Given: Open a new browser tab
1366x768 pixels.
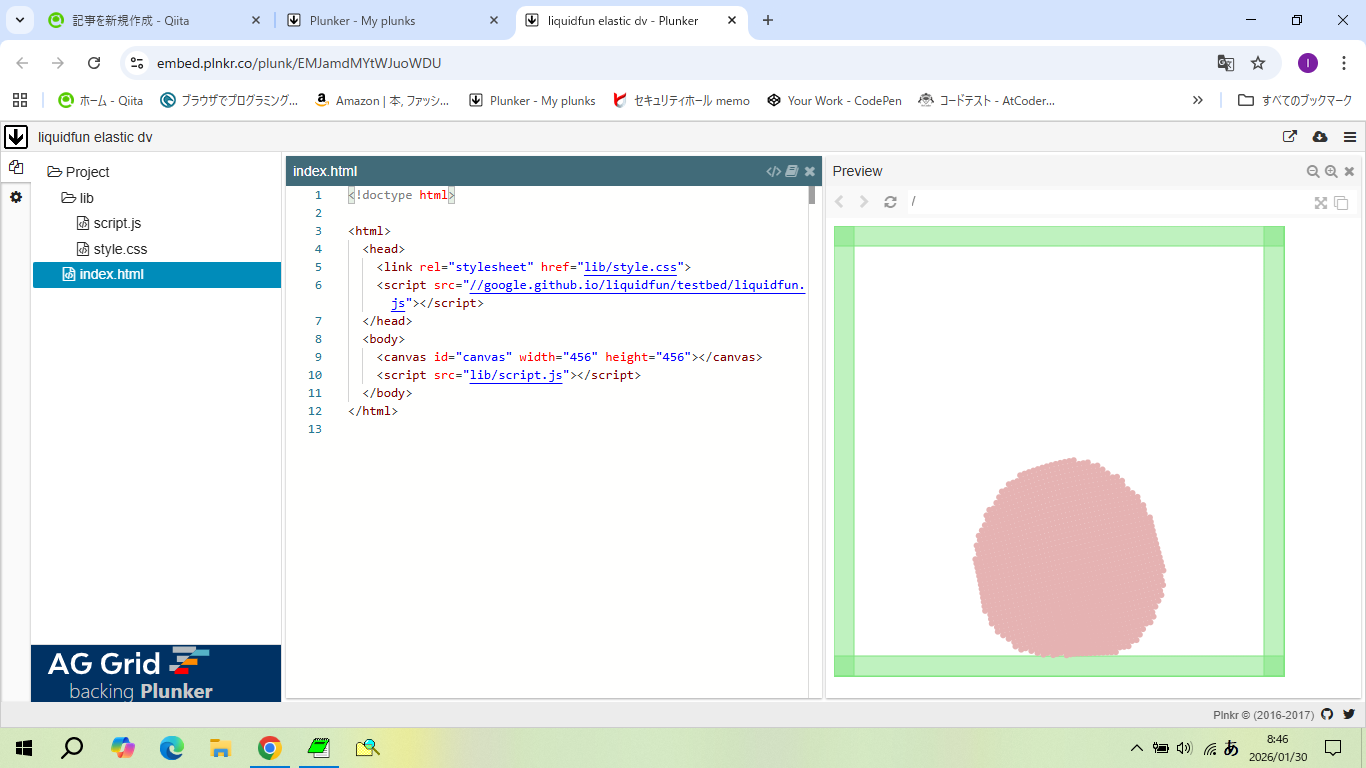Looking at the screenshot, I should [x=768, y=20].
